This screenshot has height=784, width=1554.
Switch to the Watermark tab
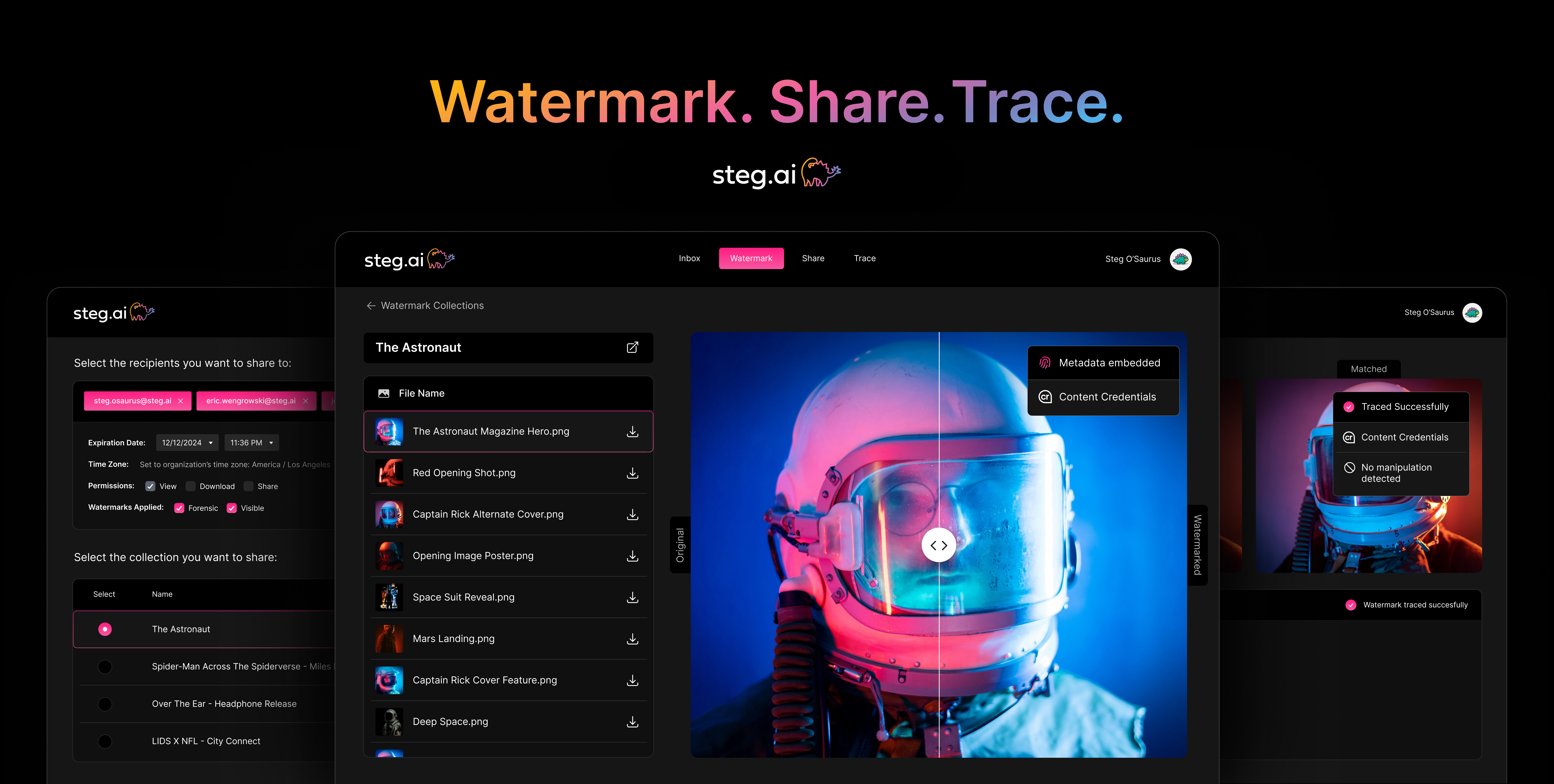click(x=751, y=258)
